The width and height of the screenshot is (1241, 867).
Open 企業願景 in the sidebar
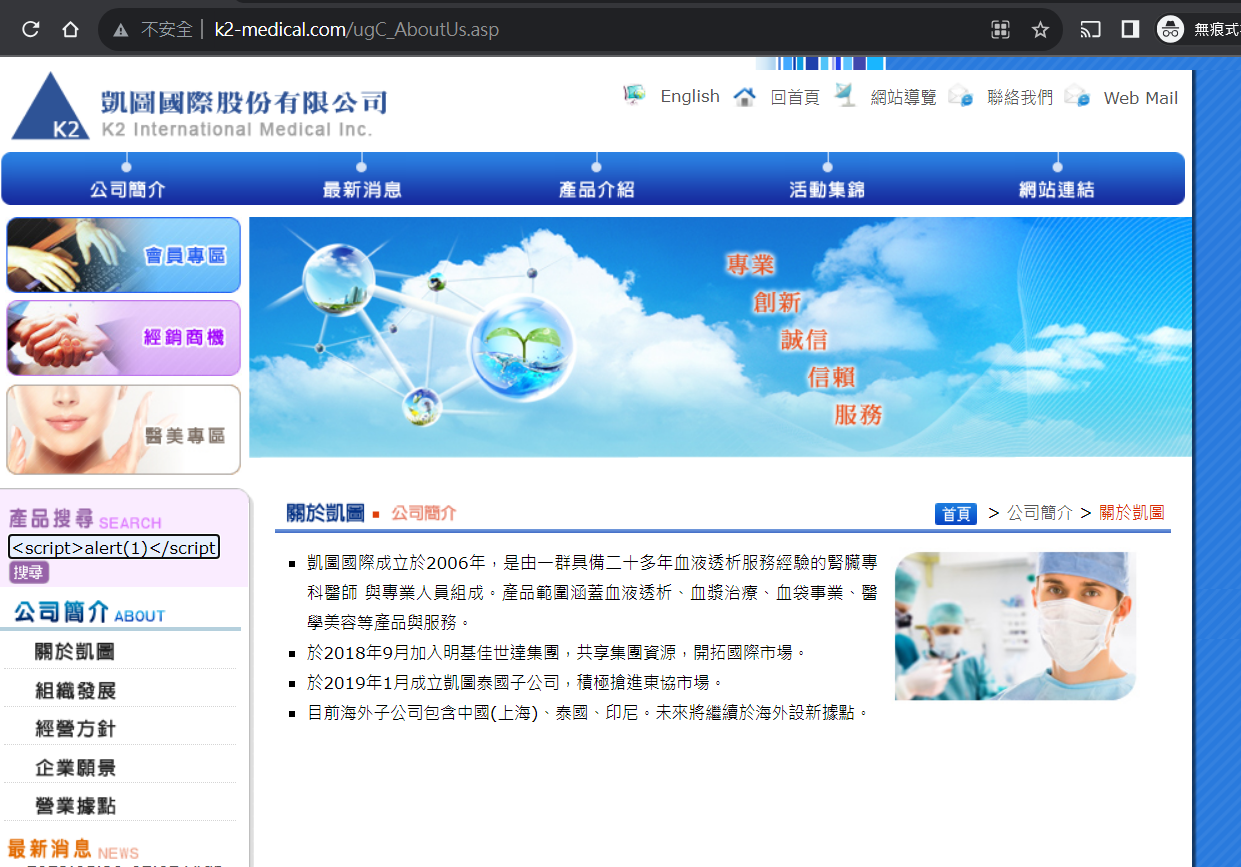tap(75, 768)
